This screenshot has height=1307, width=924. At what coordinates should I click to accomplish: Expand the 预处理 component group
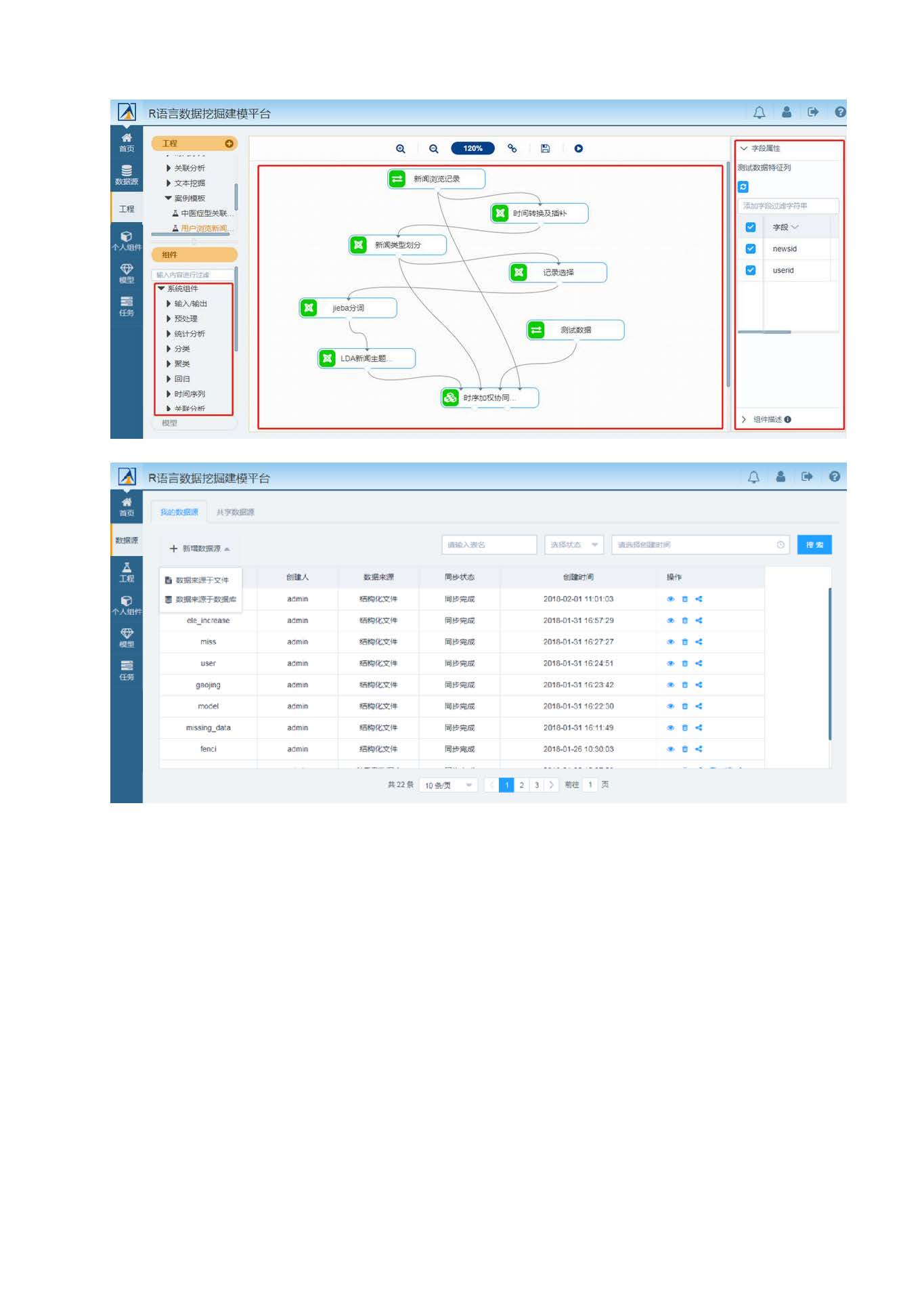[x=169, y=318]
